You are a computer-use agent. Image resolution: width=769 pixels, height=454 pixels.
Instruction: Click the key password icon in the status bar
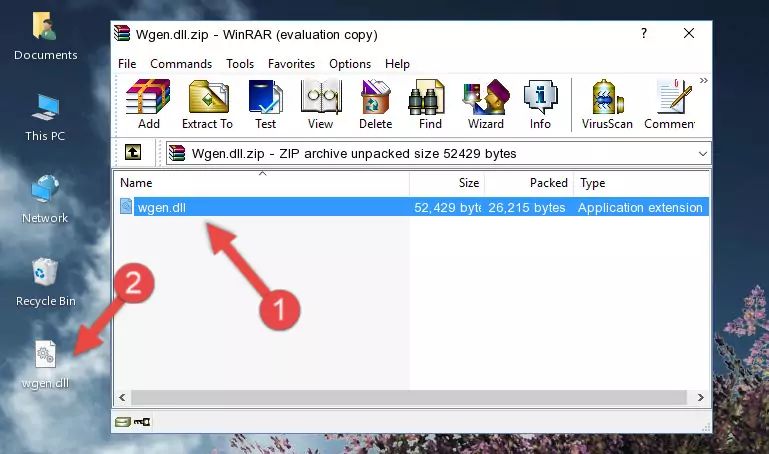(142, 422)
